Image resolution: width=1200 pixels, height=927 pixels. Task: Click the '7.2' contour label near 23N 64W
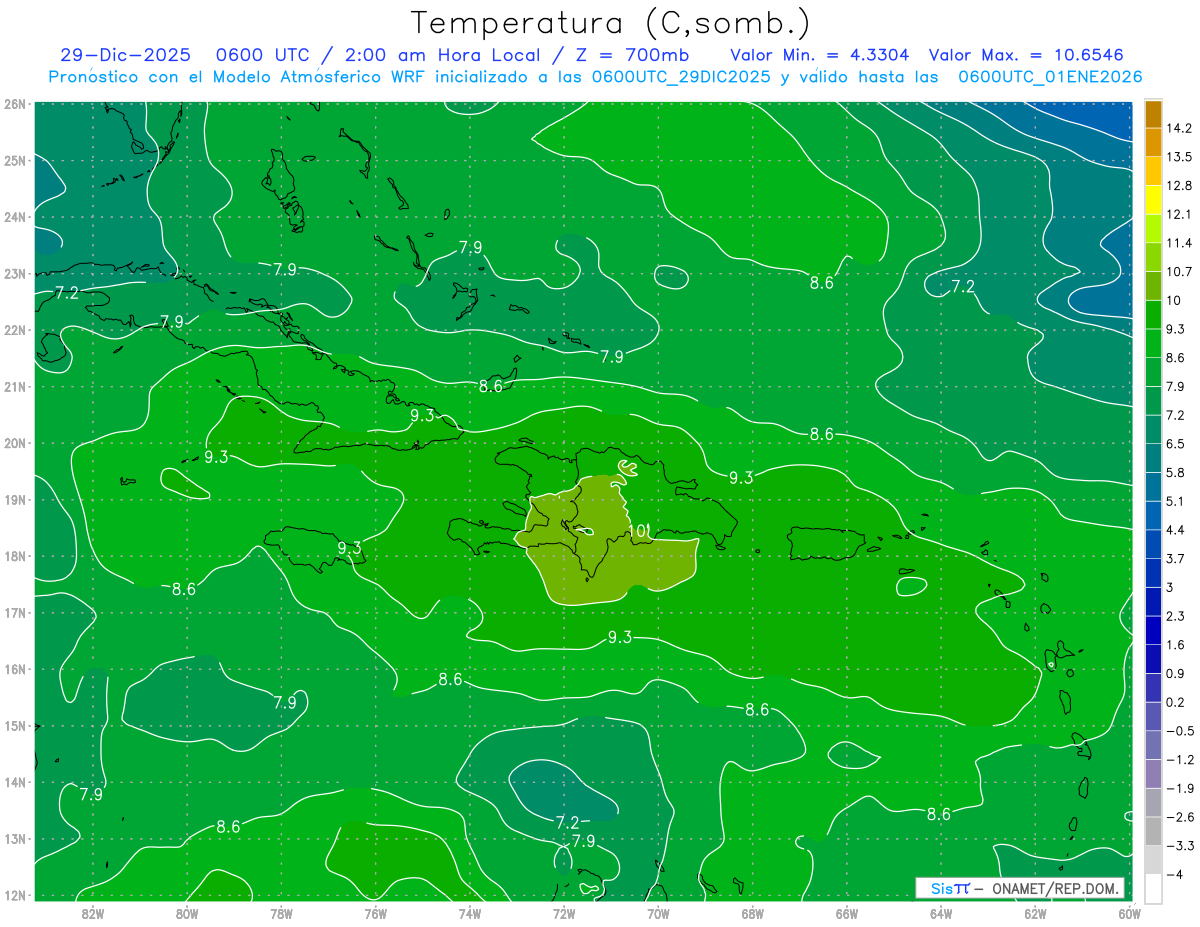tap(962, 287)
